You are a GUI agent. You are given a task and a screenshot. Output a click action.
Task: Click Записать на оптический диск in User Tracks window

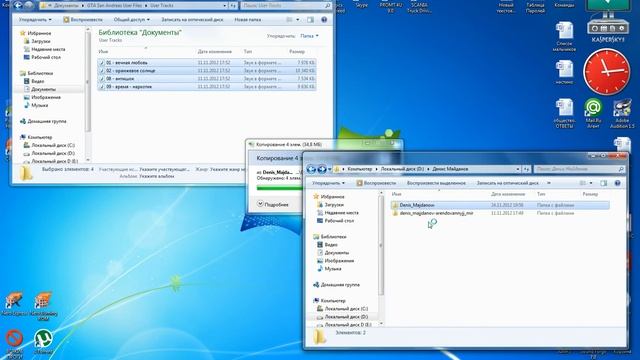click(192, 20)
